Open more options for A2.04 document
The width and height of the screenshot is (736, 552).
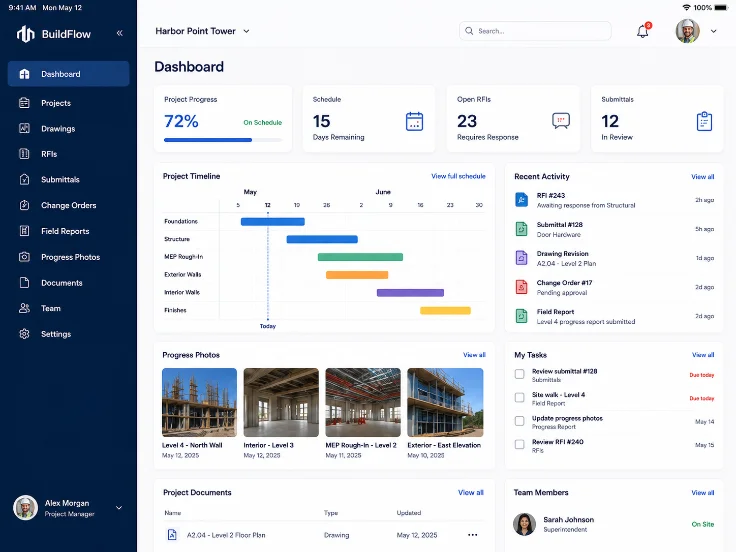473,535
